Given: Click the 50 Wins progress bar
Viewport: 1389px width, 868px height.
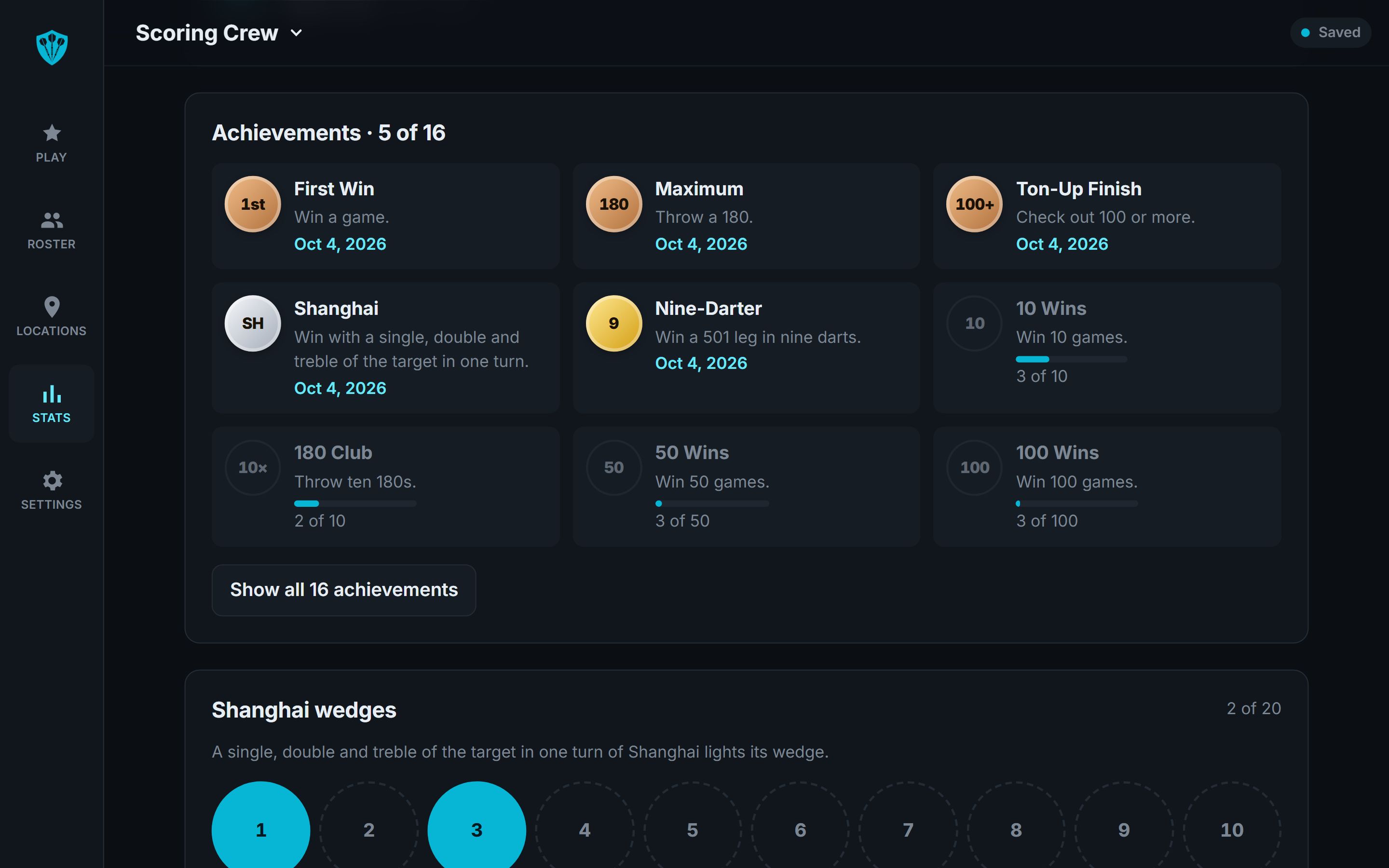Looking at the screenshot, I should coord(712,503).
